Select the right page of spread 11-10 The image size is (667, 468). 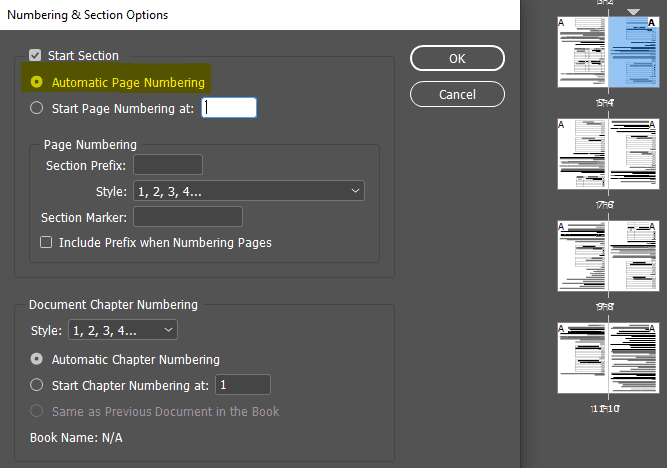coord(634,358)
